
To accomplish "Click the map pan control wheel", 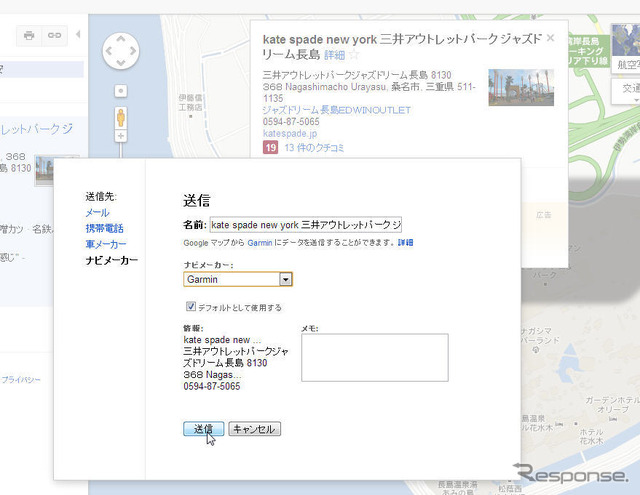I will pyautogui.click(x=121, y=51).
